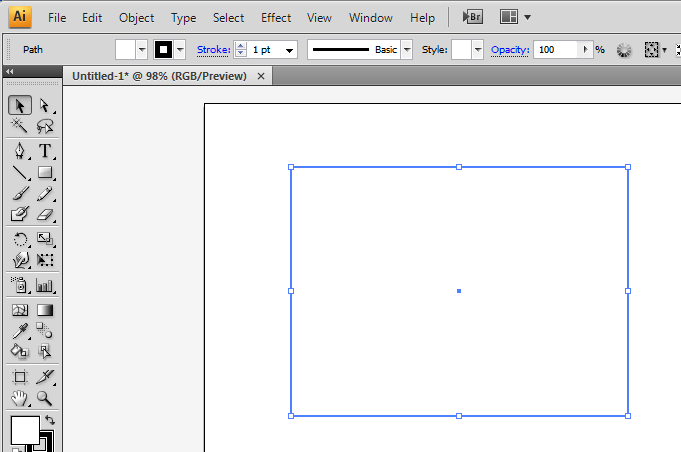Select the Pencil tool
This screenshot has height=452, width=681.
point(44,194)
